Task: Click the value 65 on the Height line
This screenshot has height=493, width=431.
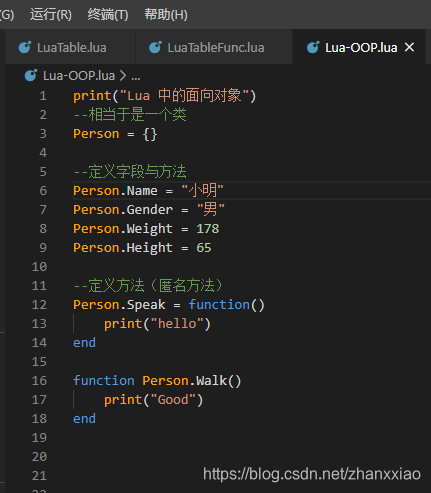Action: (204, 248)
